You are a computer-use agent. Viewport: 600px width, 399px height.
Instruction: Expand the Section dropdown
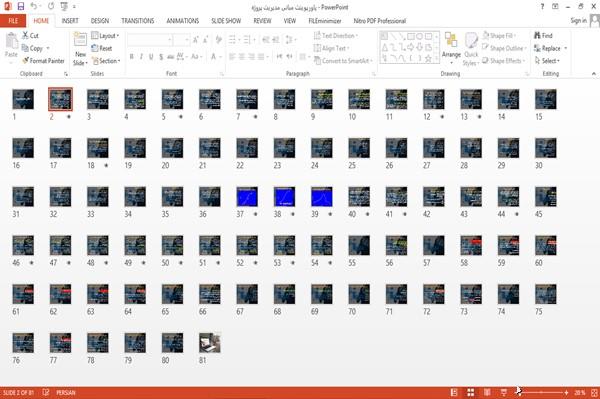coord(106,61)
